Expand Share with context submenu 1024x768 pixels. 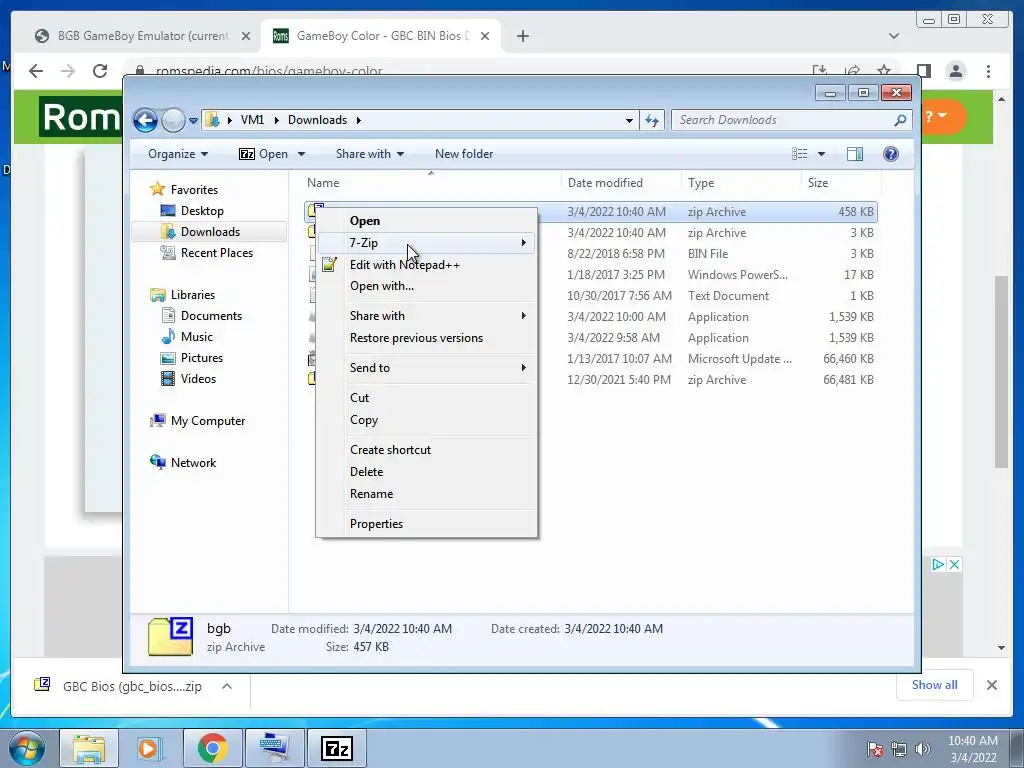pos(427,316)
